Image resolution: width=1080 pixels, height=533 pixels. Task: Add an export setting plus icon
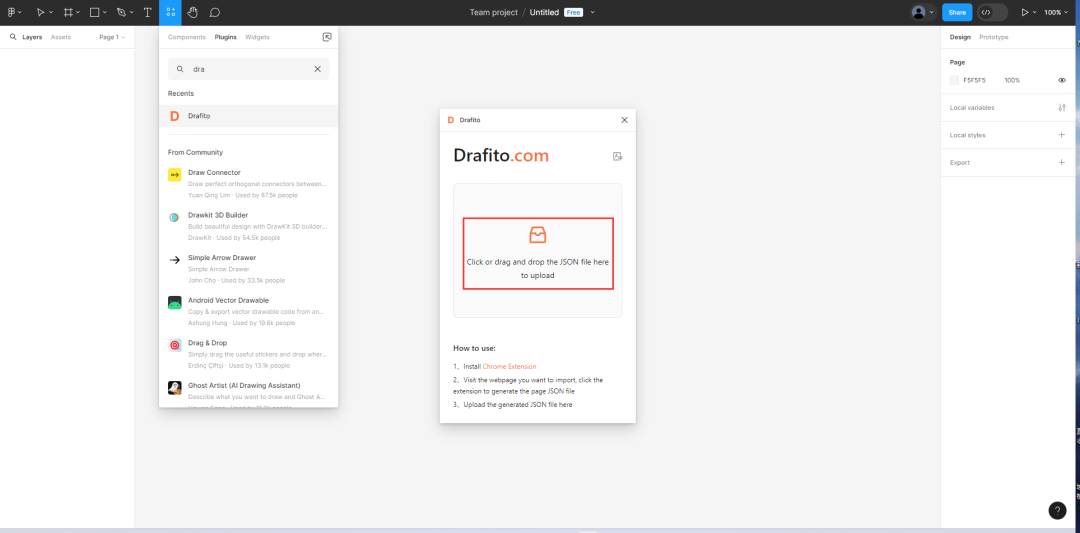[1061, 163]
